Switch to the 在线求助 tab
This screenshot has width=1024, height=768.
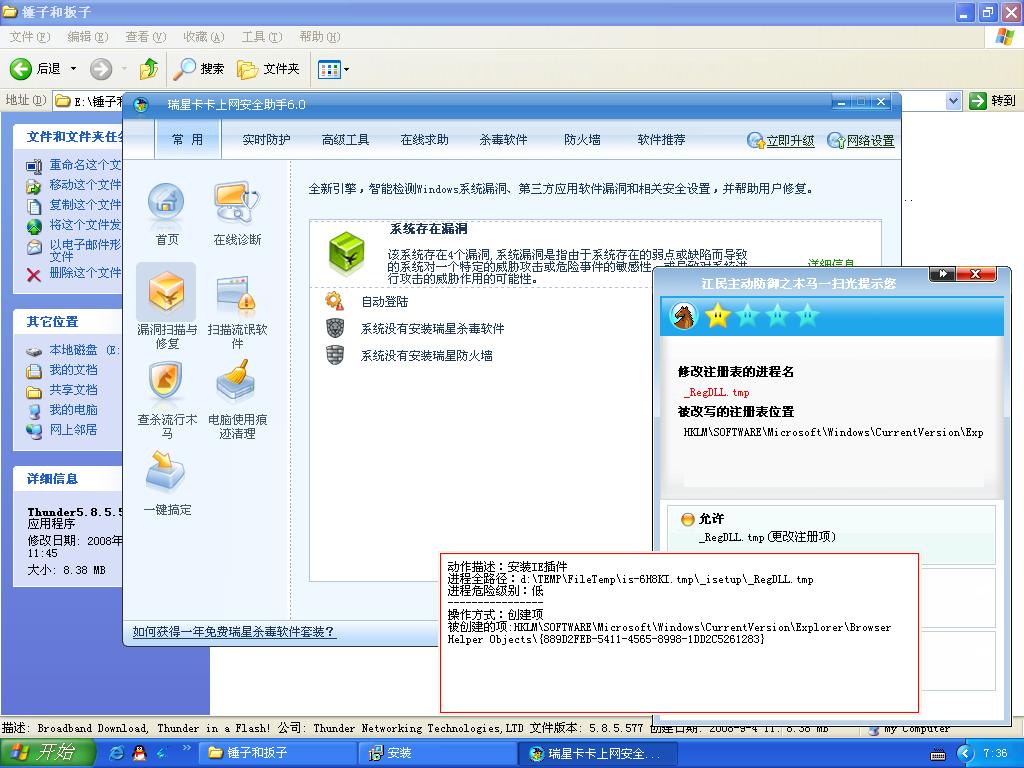click(x=424, y=139)
